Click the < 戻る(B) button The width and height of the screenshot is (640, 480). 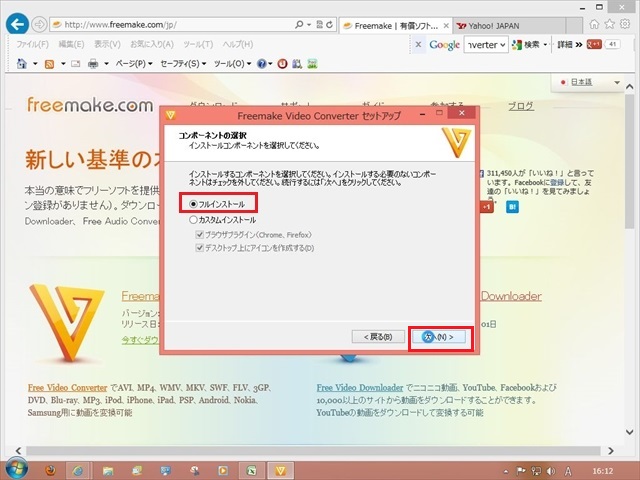pos(378,337)
